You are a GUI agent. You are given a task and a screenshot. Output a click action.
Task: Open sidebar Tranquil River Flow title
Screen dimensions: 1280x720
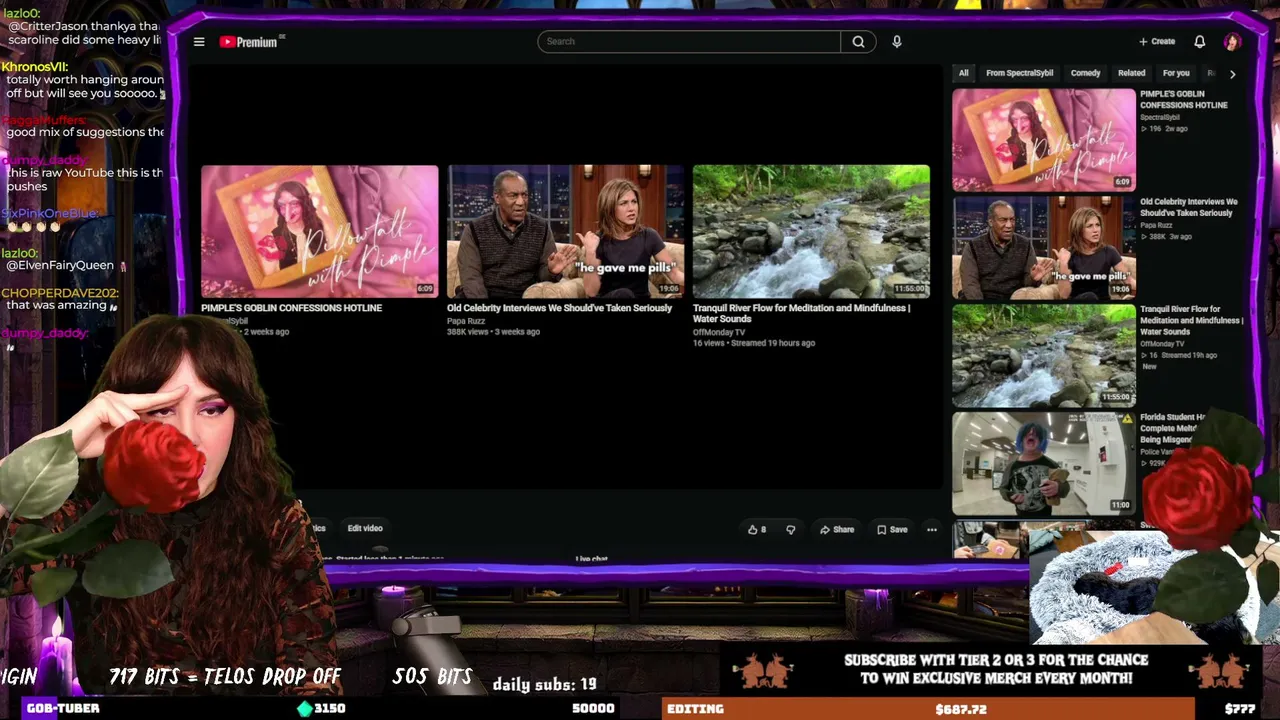click(x=1192, y=320)
